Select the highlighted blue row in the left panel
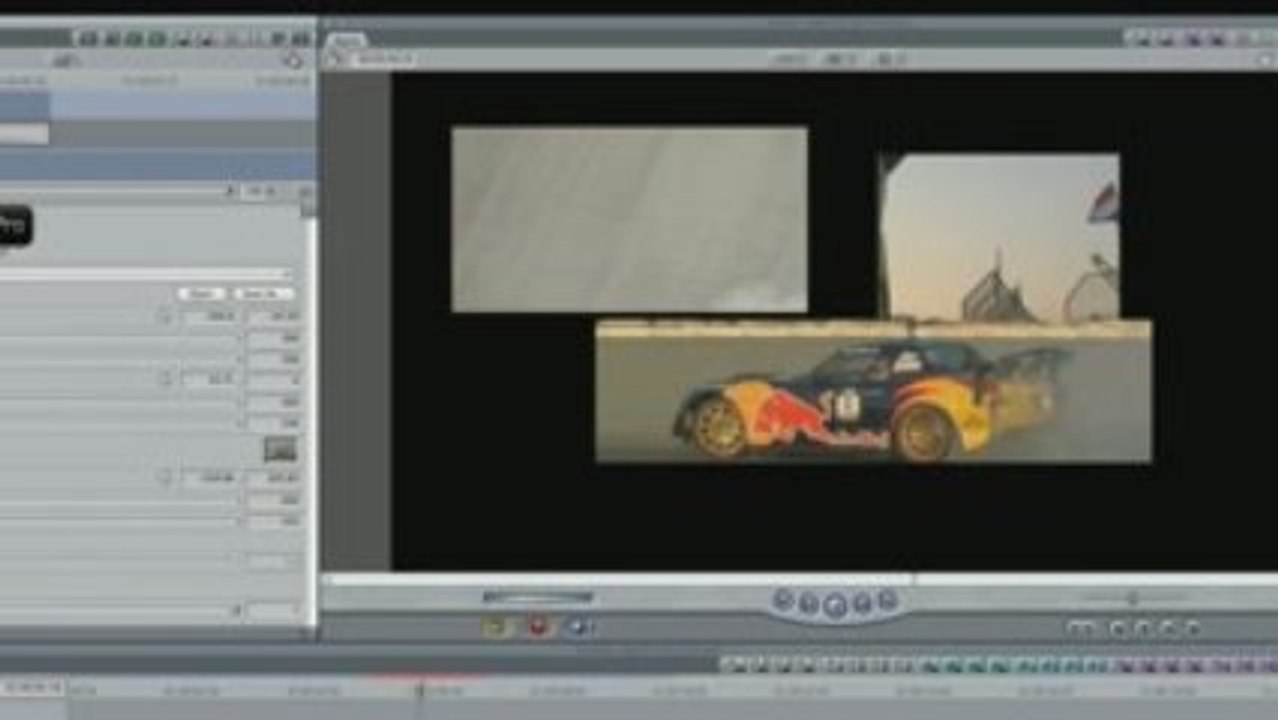This screenshot has height=720, width=1278. pyautogui.click(x=158, y=105)
